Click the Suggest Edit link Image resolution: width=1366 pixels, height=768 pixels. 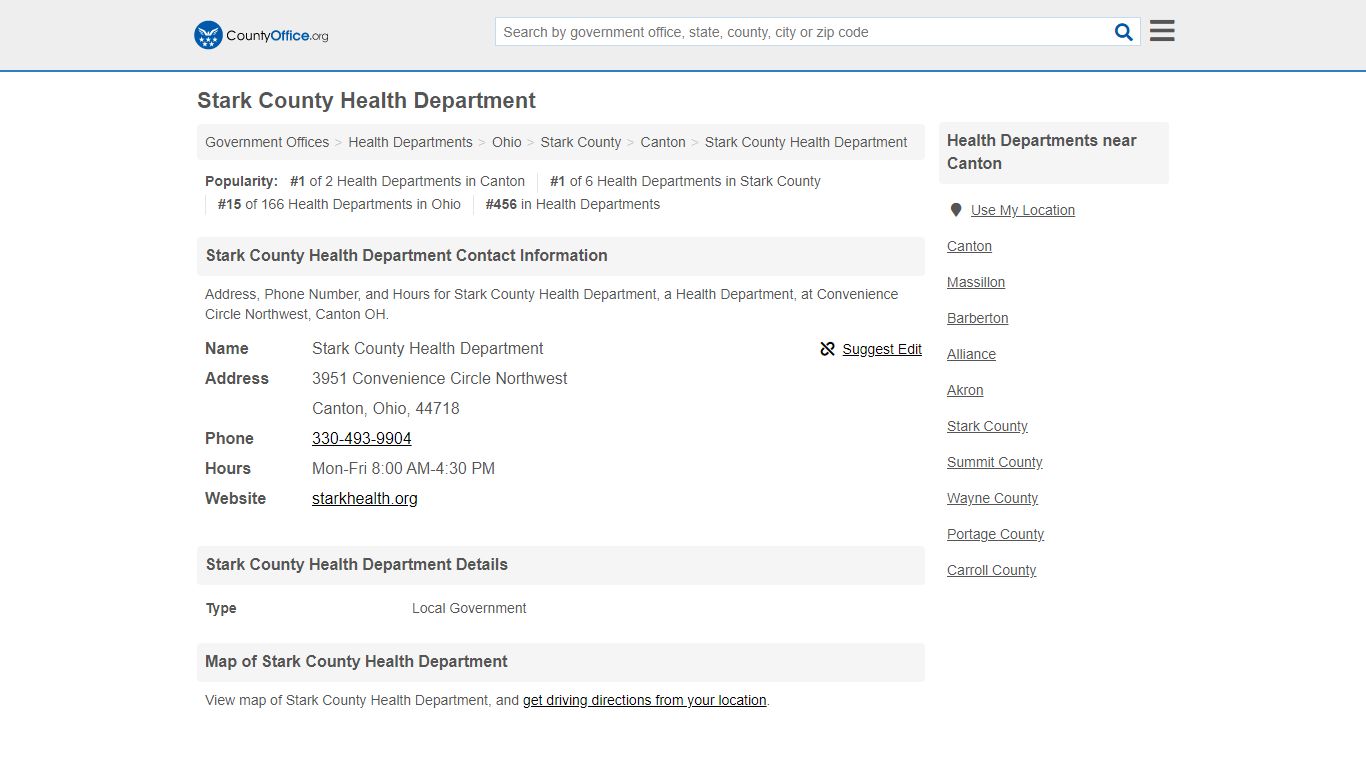click(x=882, y=349)
